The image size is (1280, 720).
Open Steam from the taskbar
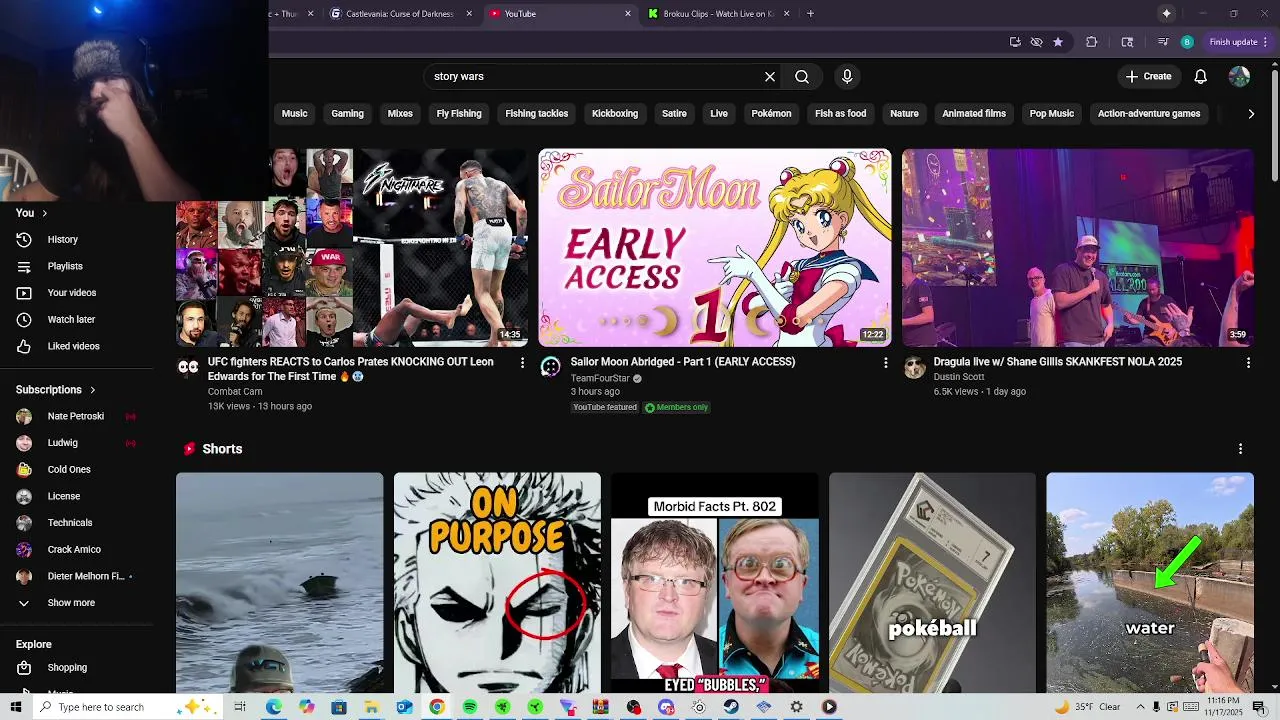coord(731,707)
